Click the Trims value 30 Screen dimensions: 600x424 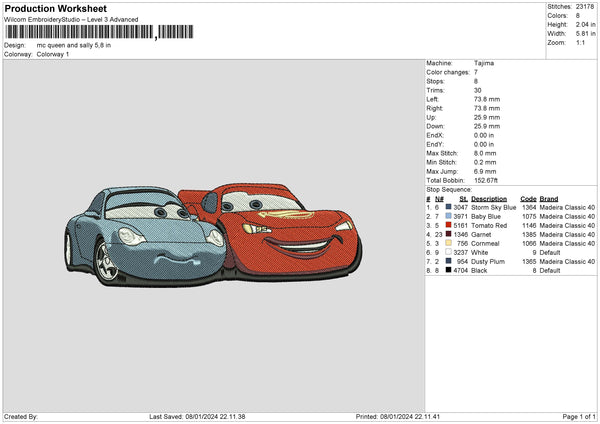click(x=478, y=90)
